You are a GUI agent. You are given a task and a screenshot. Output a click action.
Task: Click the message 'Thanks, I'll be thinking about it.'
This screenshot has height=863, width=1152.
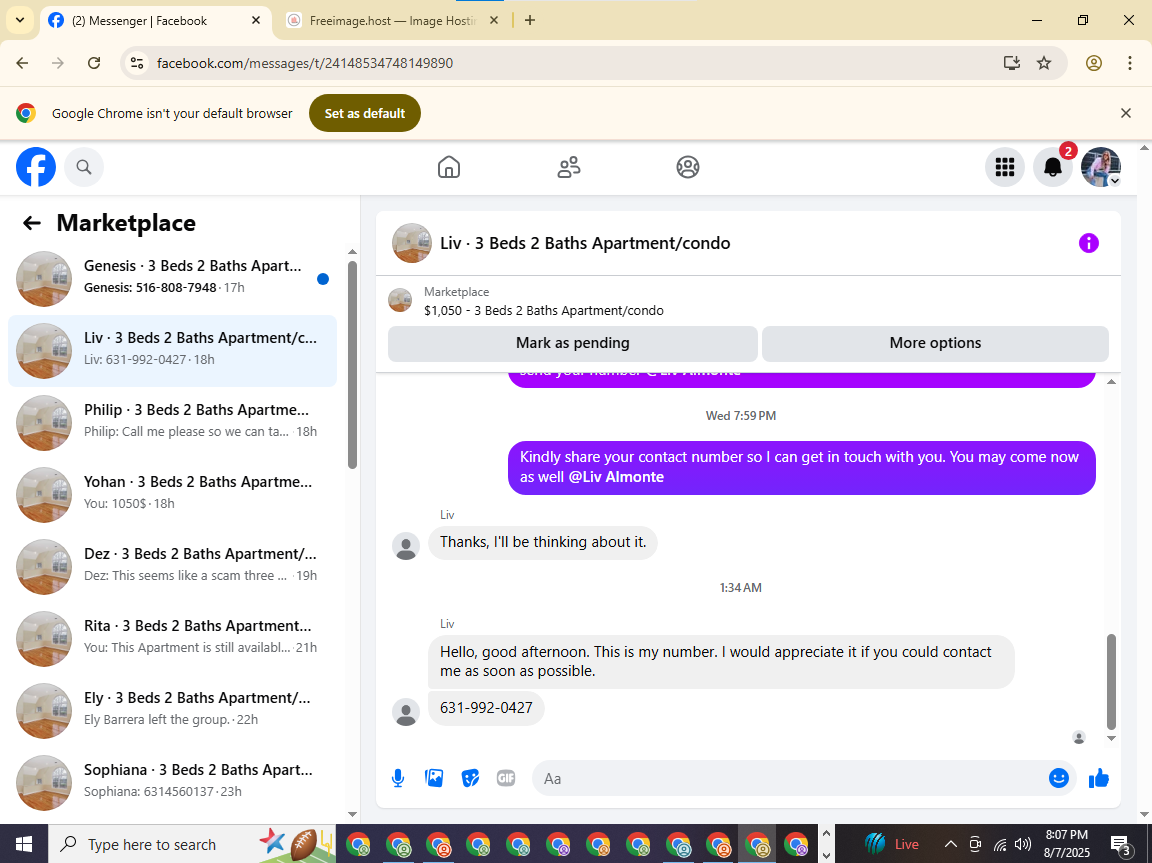coord(543,542)
